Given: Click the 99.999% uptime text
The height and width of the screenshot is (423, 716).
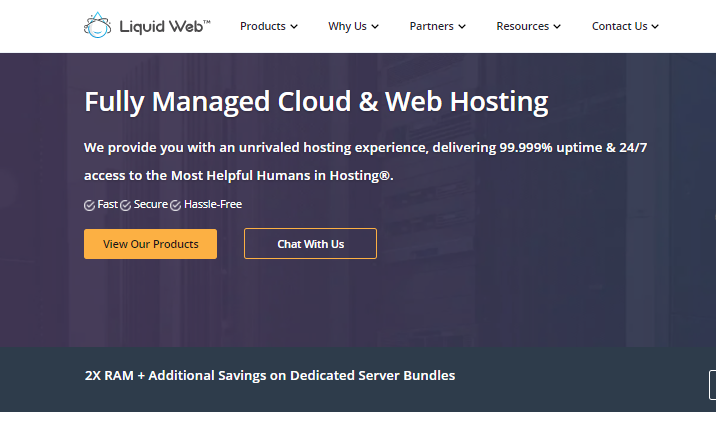Looking at the screenshot, I should (x=551, y=148).
